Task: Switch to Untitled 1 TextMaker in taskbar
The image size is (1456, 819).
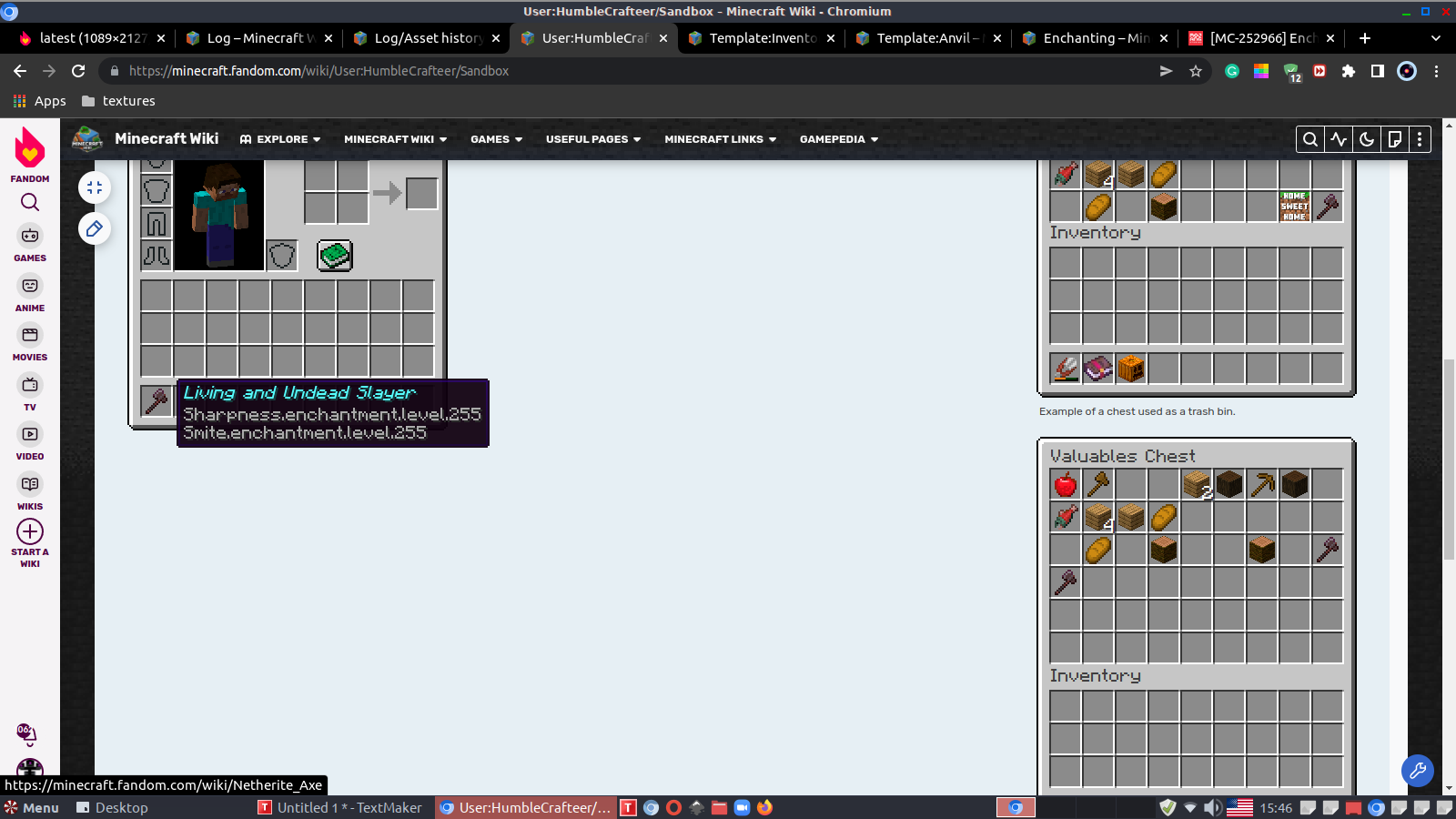Action: pos(340,808)
